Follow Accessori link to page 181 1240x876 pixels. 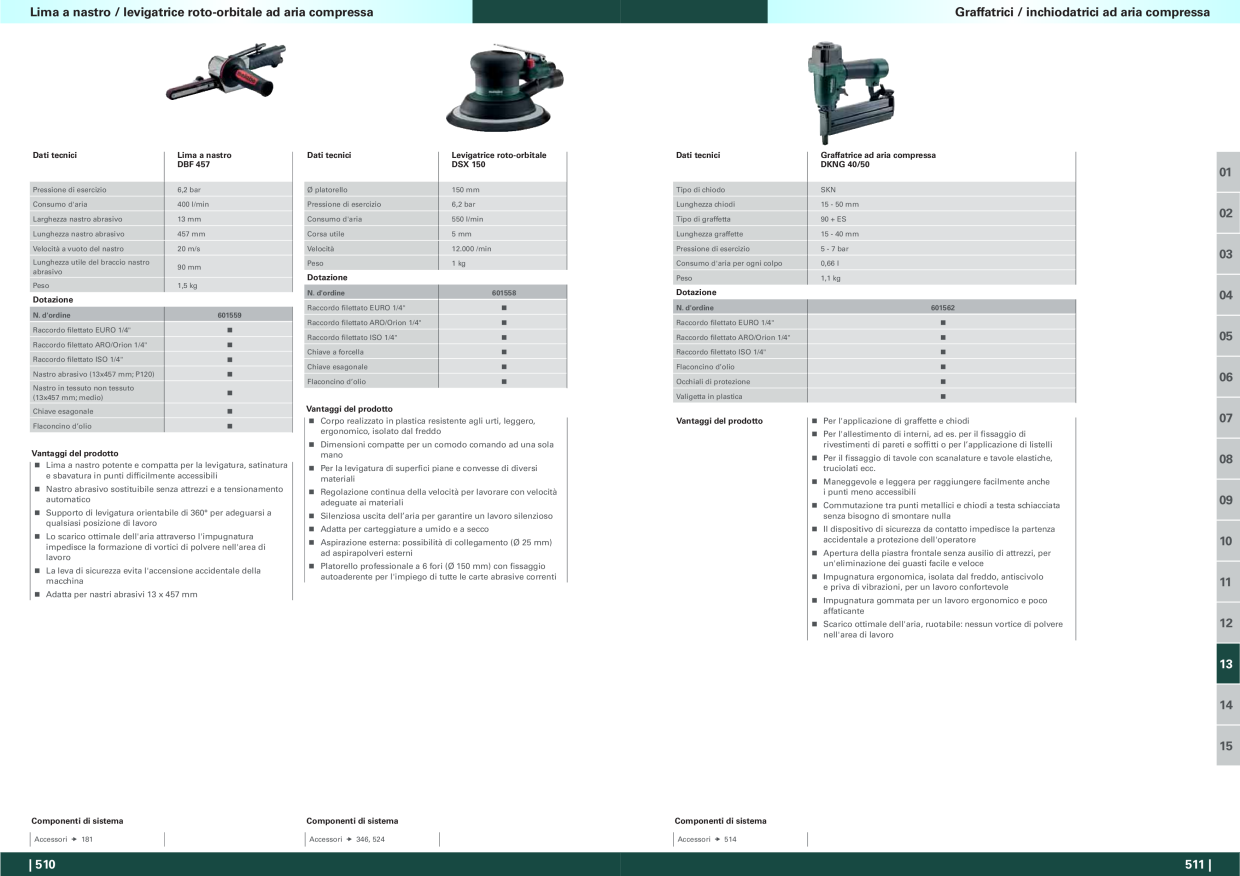pos(64,839)
